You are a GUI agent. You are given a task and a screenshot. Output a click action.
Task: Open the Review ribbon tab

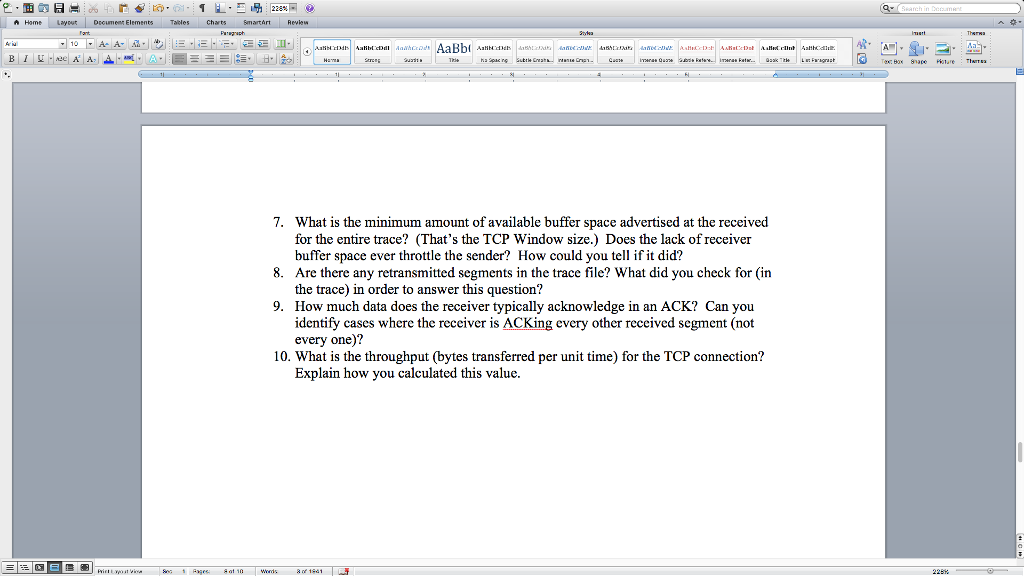[x=298, y=22]
